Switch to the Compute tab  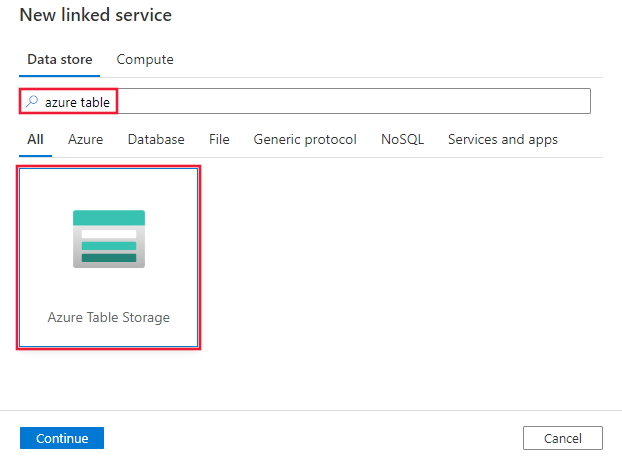coord(145,60)
